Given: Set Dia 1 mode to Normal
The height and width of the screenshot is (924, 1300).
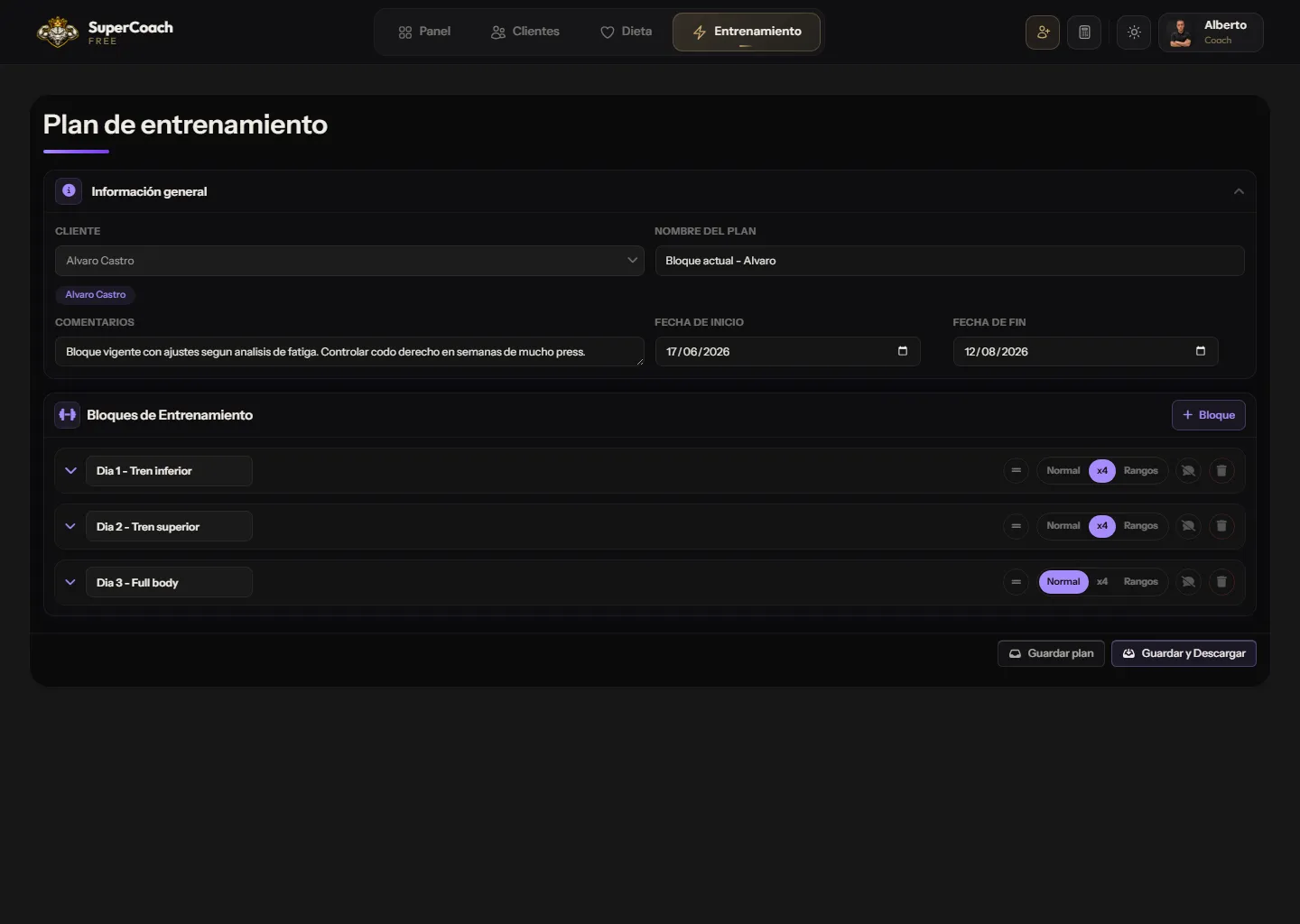Looking at the screenshot, I should (1063, 471).
